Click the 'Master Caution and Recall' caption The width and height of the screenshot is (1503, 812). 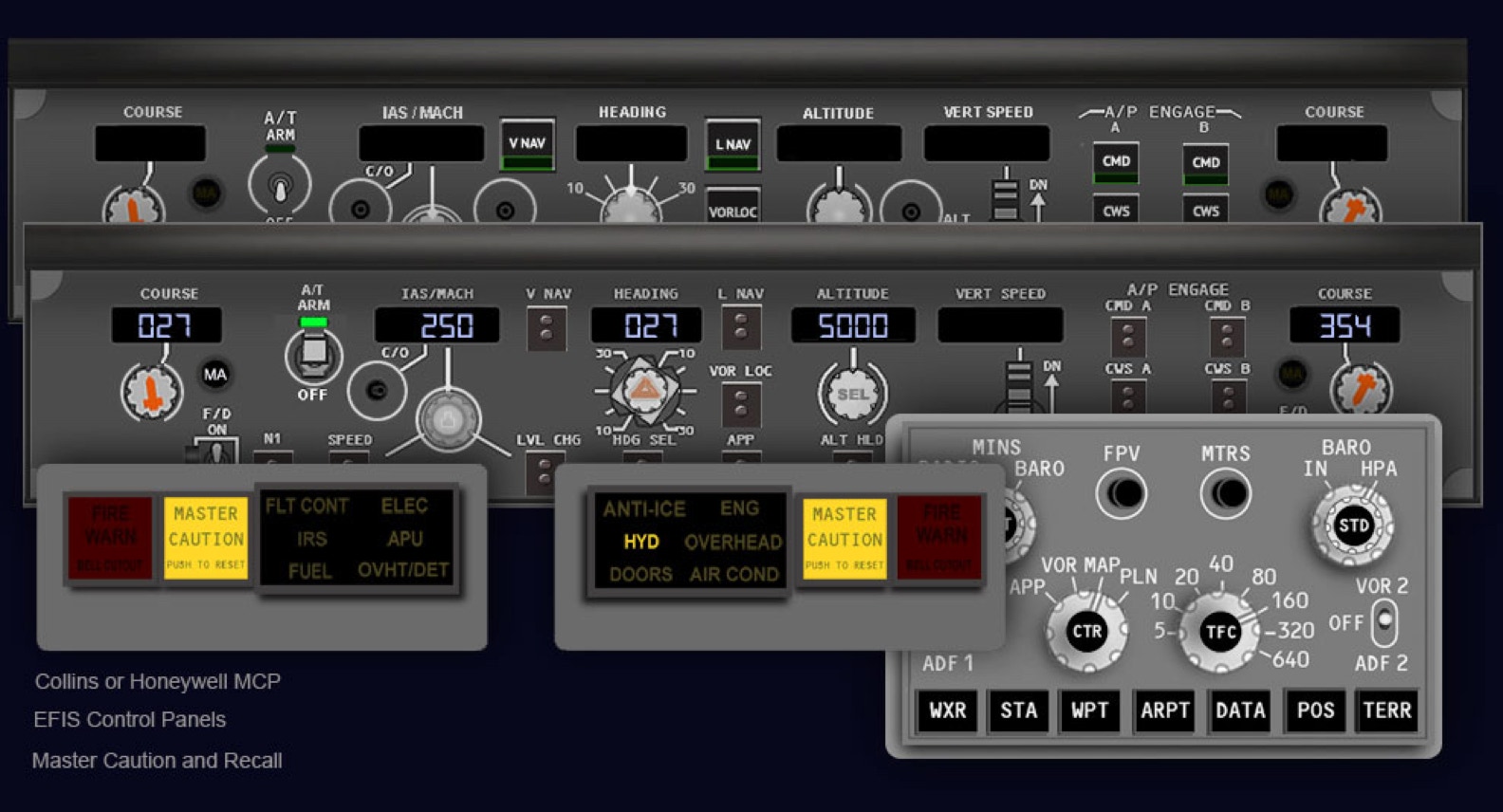[157, 761]
